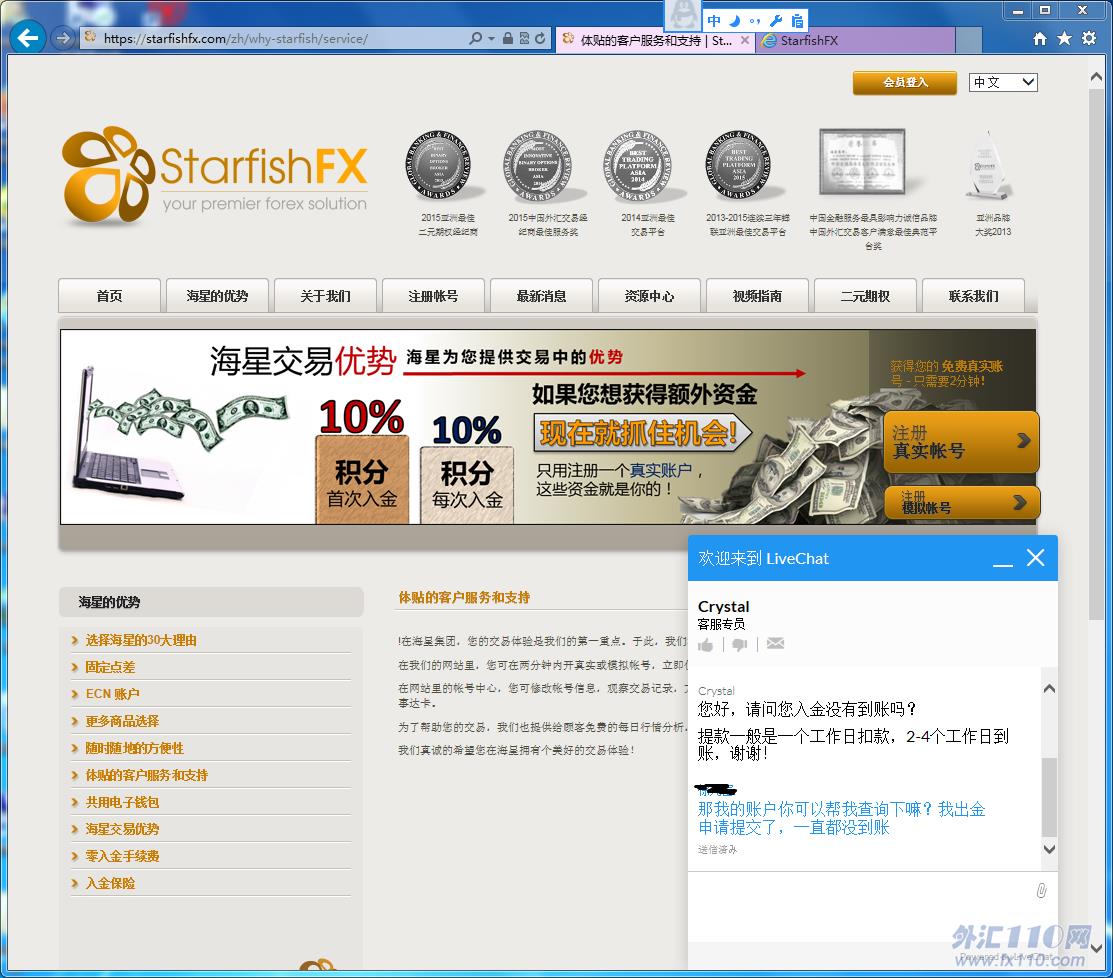Open 更多商品选择 sidebar link
The height and width of the screenshot is (978, 1113).
122,721
